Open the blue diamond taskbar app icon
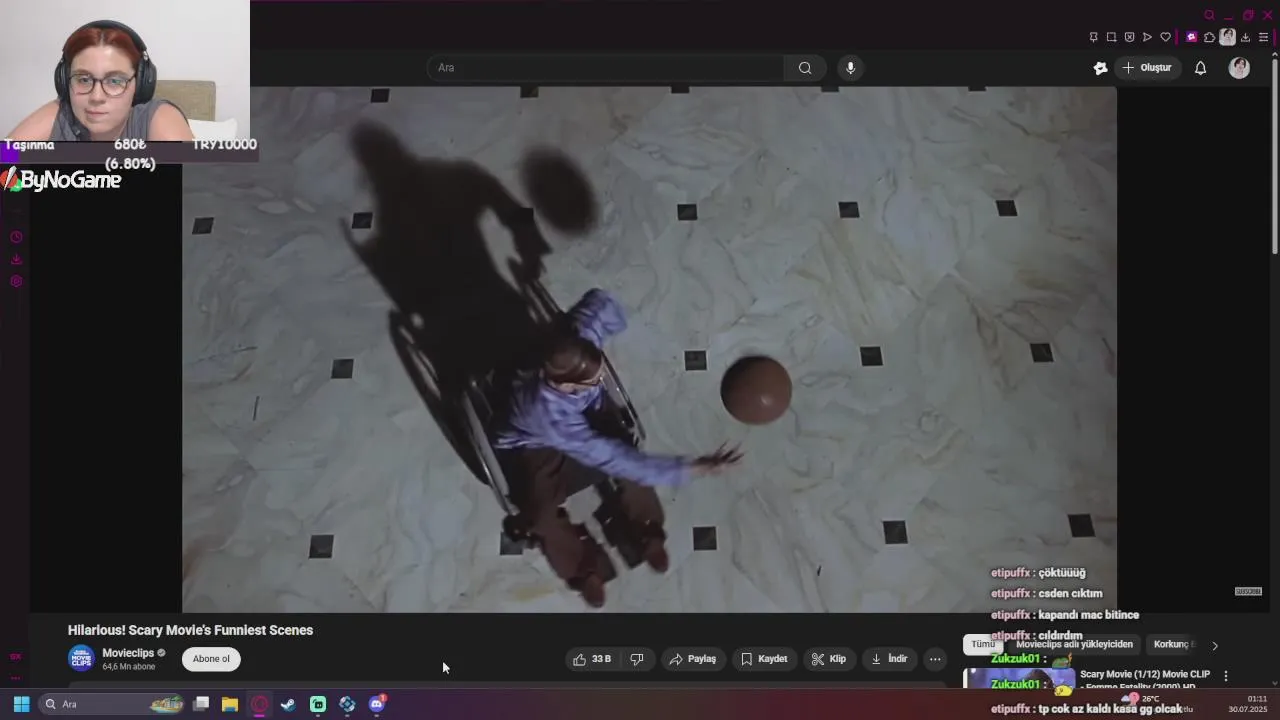This screenshot has width=1280, height=720. (347, 704)
